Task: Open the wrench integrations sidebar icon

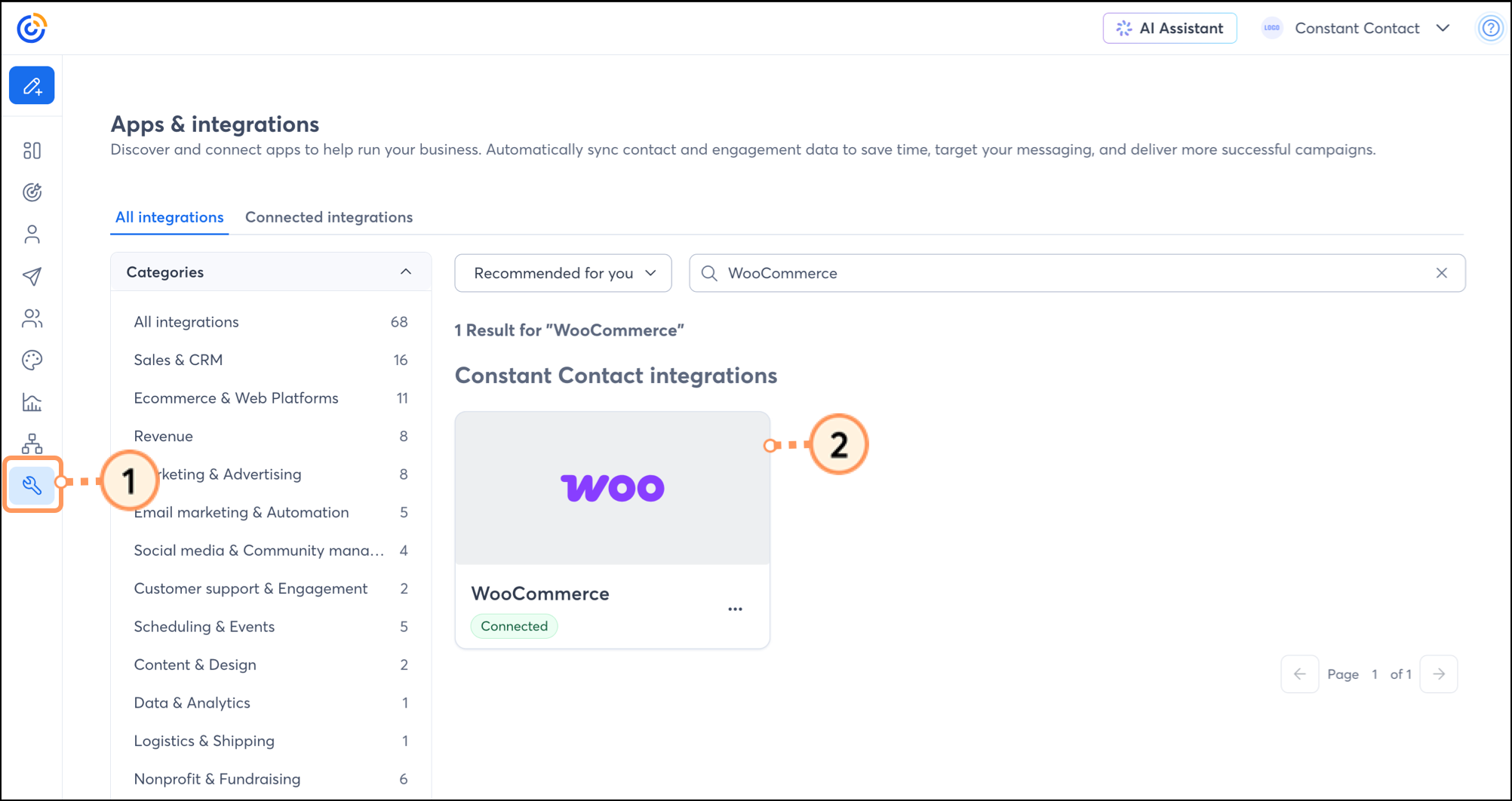Action: 32,484
